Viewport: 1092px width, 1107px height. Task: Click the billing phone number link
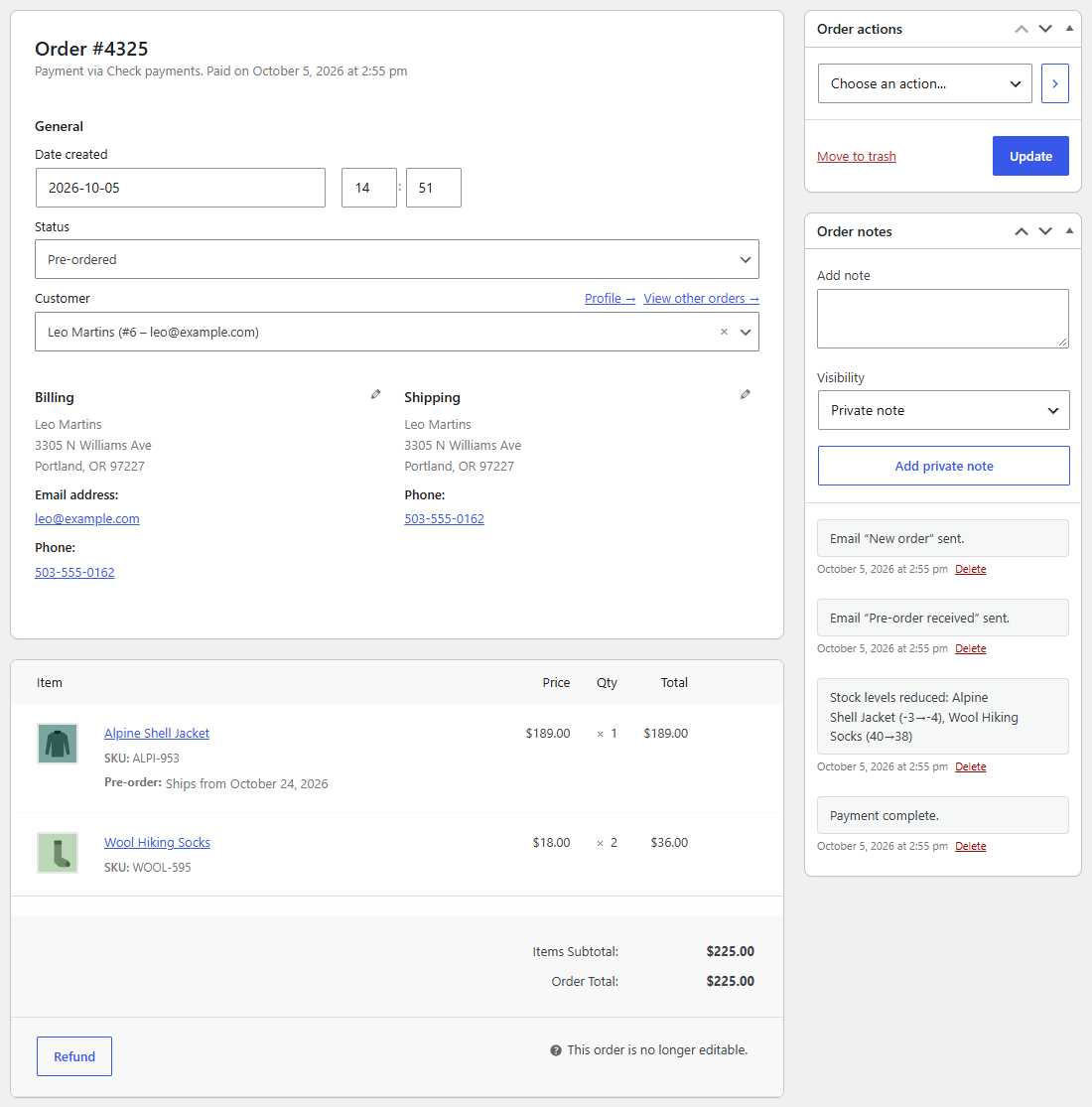[74, 573]
